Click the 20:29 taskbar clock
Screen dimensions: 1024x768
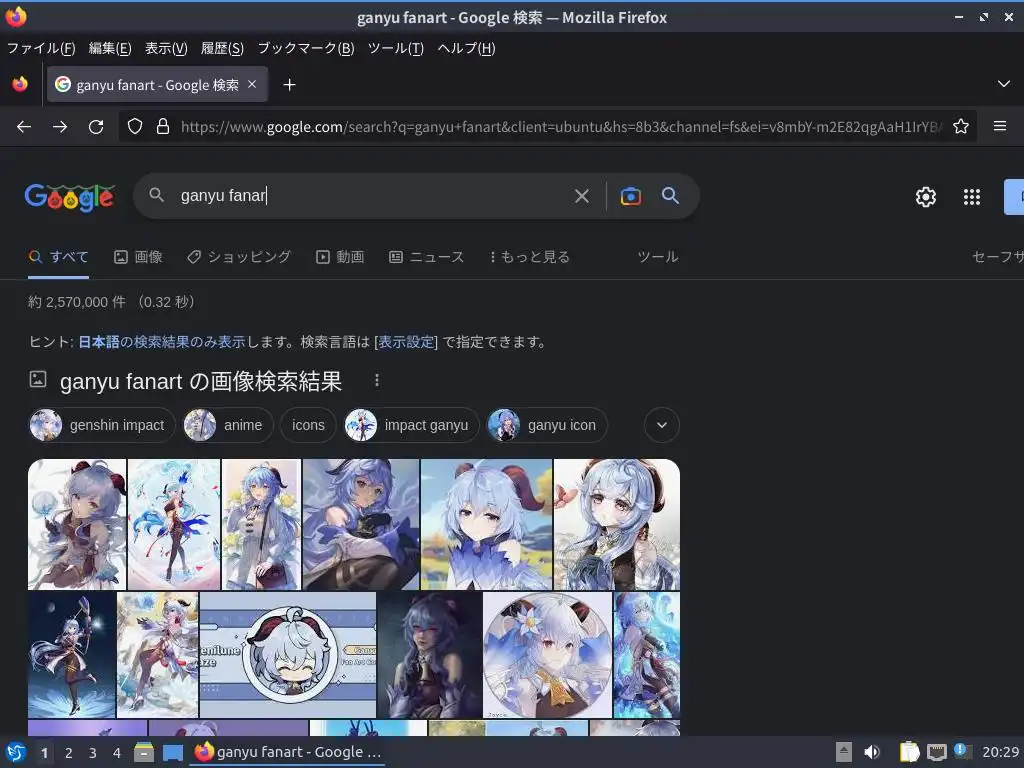coord(1000,752)
